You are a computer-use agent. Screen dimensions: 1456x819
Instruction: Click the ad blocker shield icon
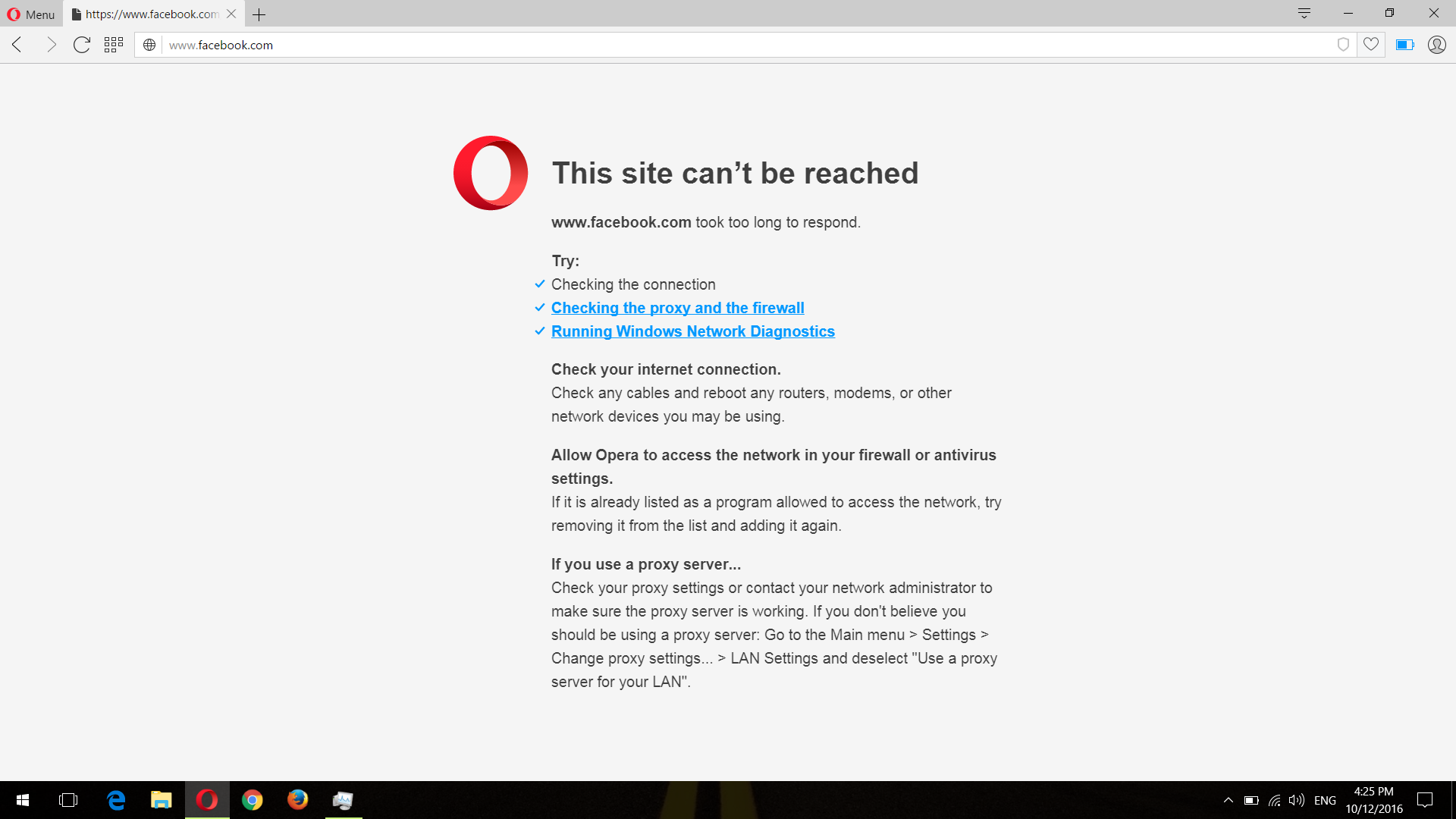(1343, 45)
